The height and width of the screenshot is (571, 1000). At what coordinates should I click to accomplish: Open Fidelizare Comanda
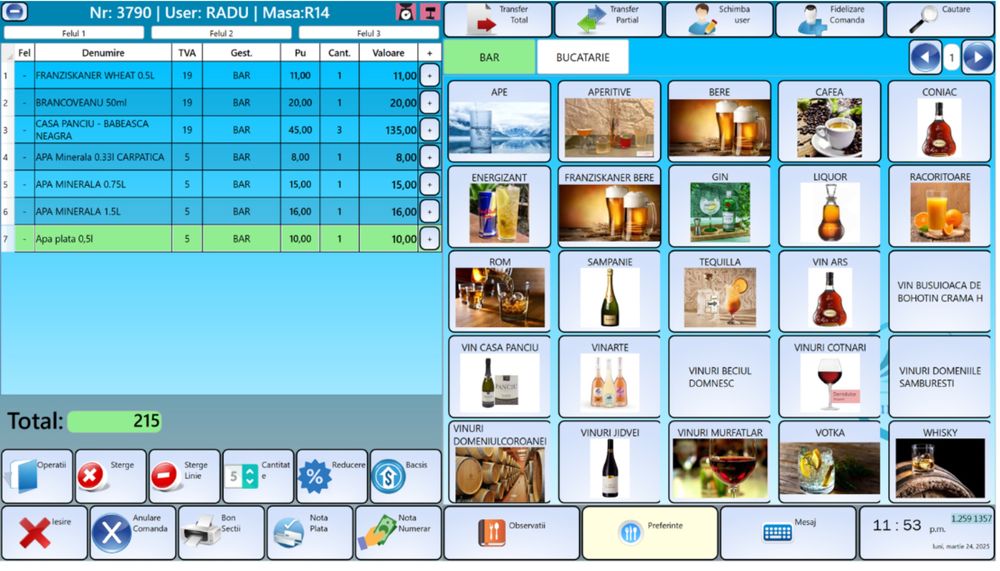click(829, 19)
